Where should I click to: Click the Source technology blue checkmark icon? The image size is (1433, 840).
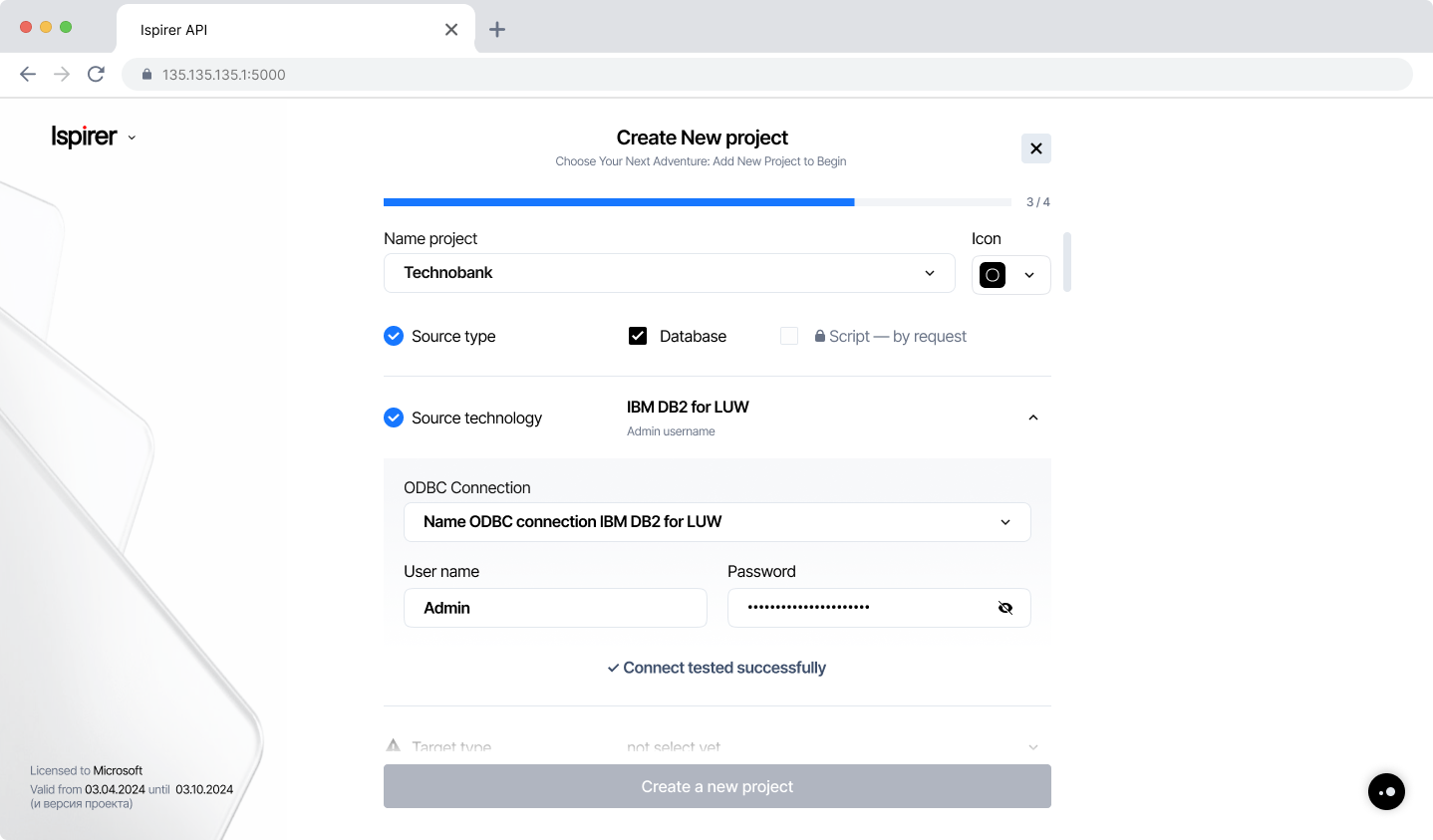pos(394,418)
